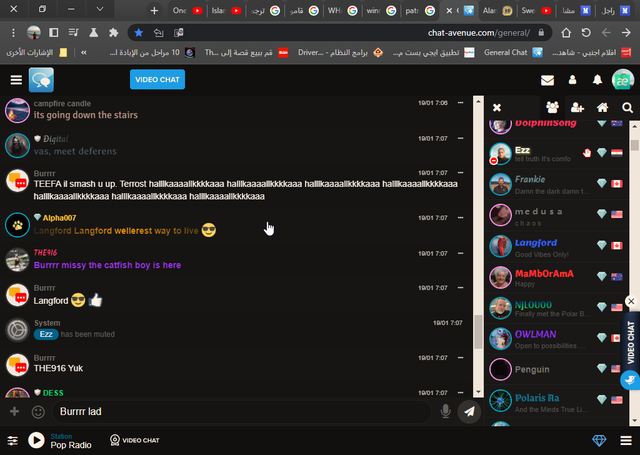Click user list scrollbar up arrow

[634, 127]
